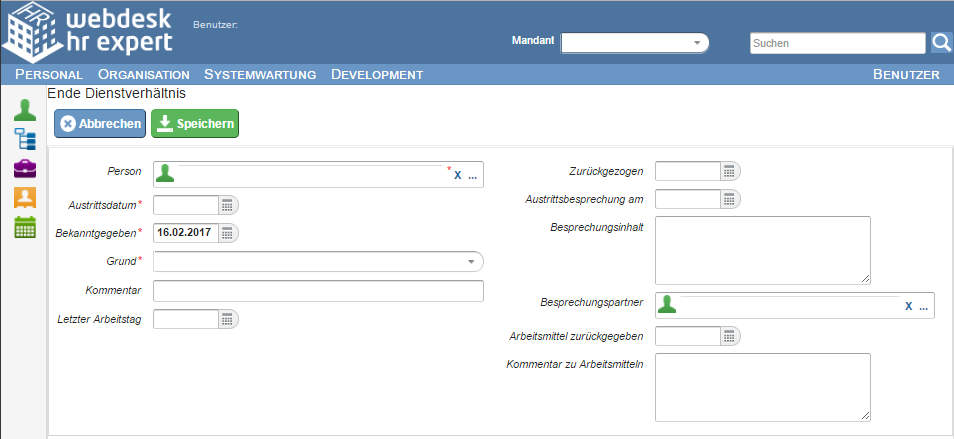The image size is (954, 439).
Task: Open calendar picker for Letzter Arbeitstag
Action: pyautogui.click(x=228, y=319)
